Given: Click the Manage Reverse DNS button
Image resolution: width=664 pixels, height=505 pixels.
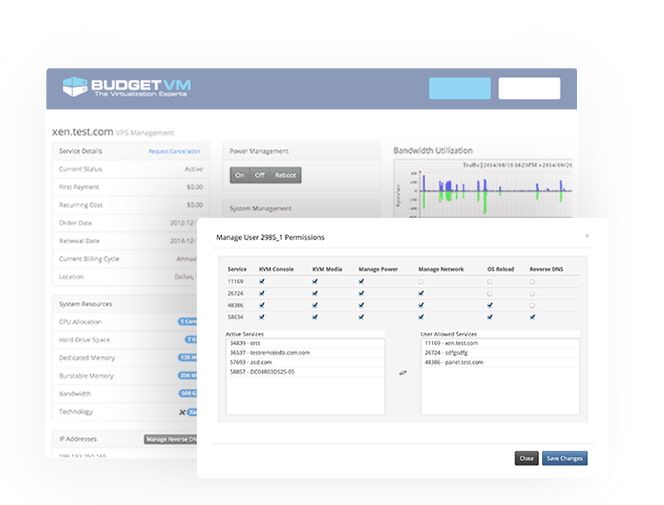Looking at the screenshot, I should point(170,438).
